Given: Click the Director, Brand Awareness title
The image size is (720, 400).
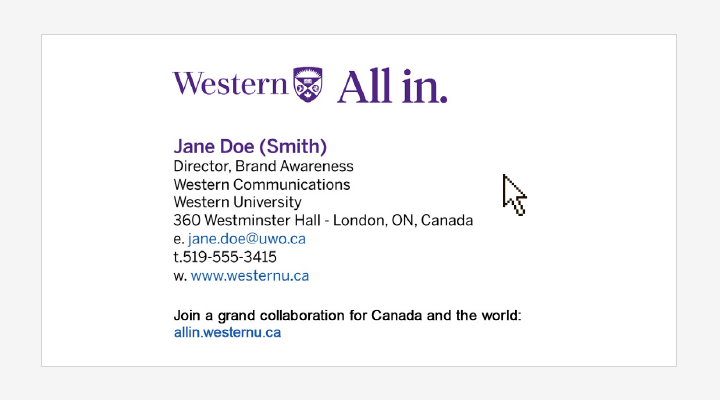Looking at the screenshot, I should click(263, 166).
